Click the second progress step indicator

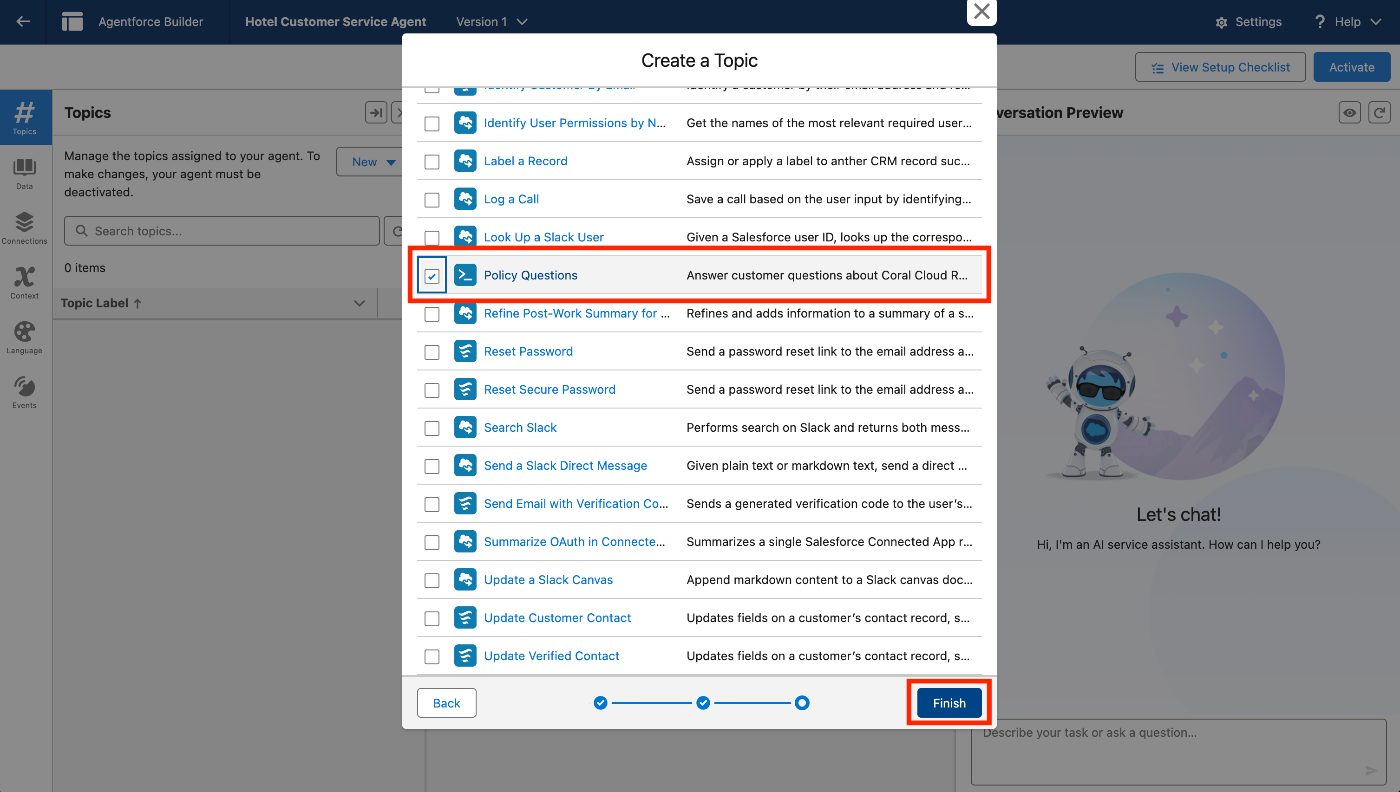703,703
